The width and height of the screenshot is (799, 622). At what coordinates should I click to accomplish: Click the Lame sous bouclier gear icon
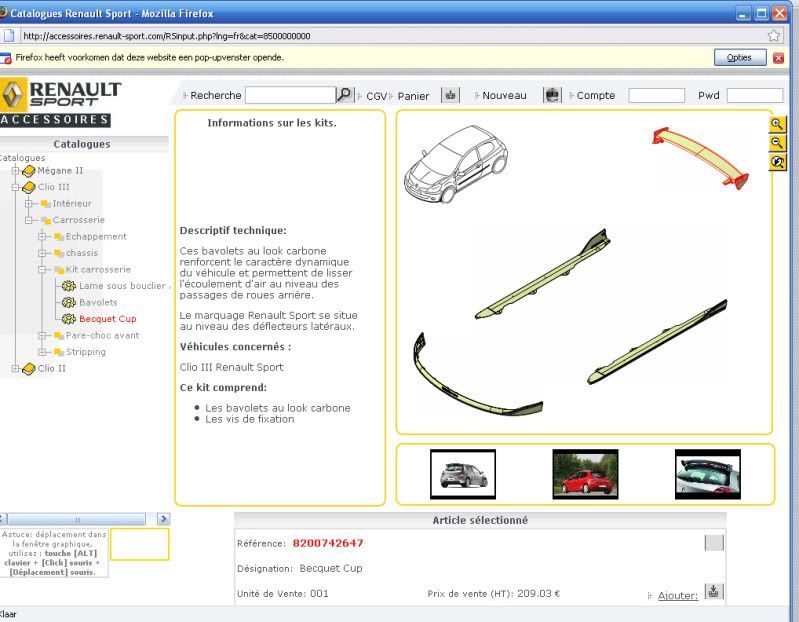point(69,286)
